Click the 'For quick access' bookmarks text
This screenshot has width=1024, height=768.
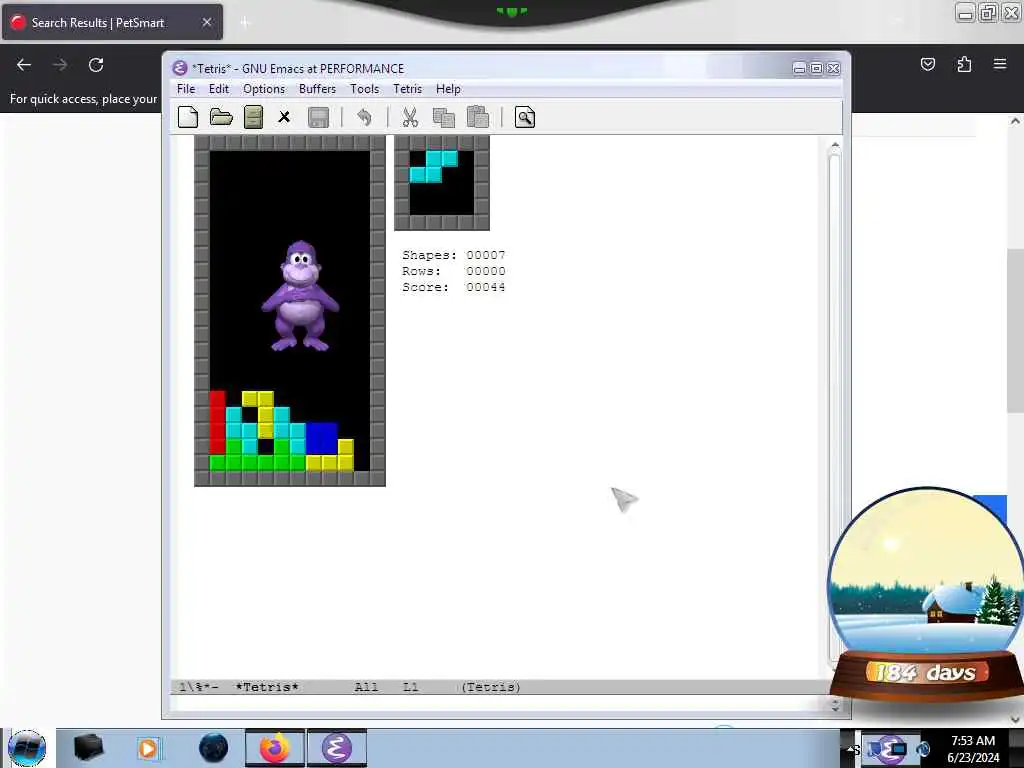point(84,99)
